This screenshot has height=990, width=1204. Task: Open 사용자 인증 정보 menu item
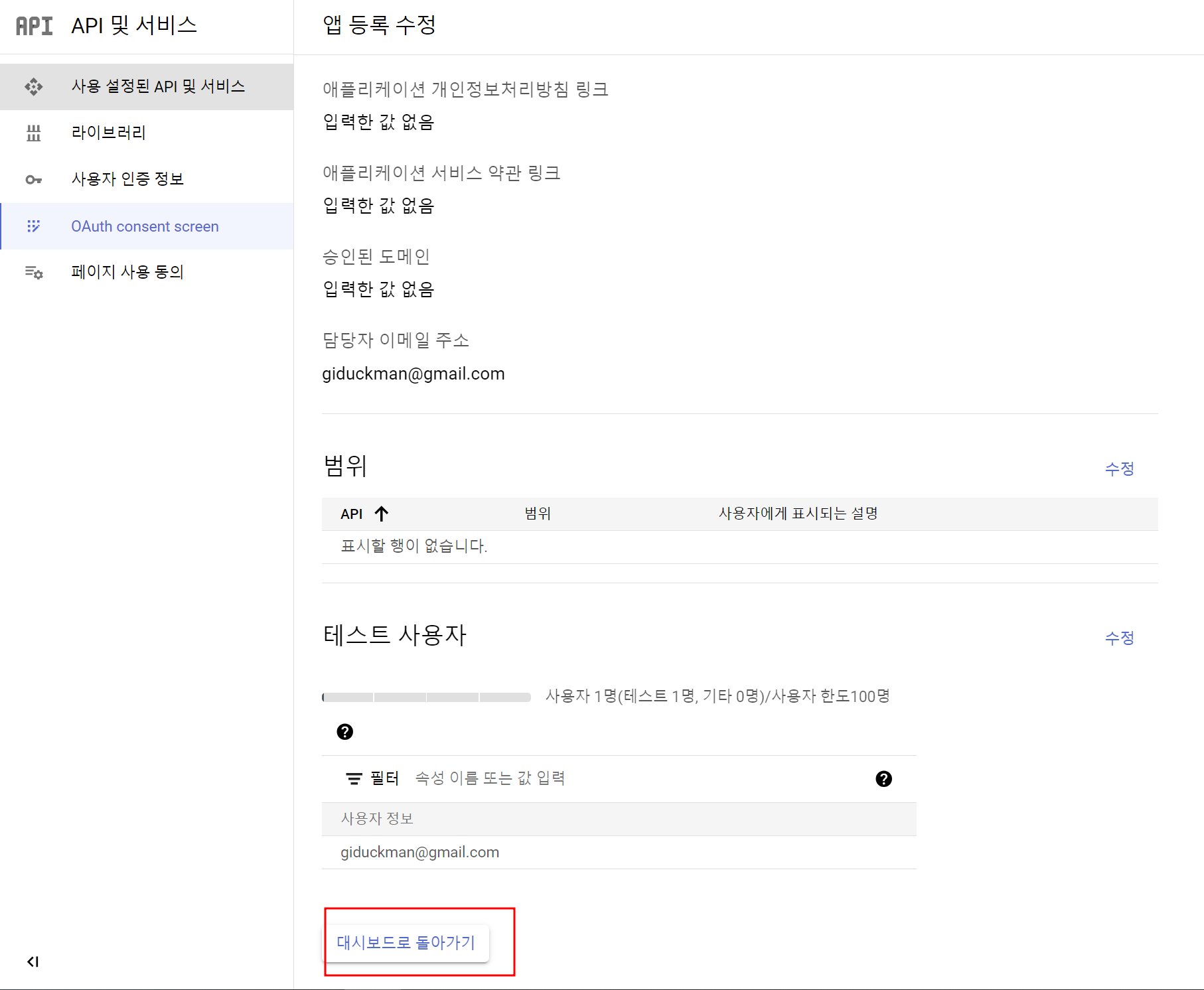[147, 179]
